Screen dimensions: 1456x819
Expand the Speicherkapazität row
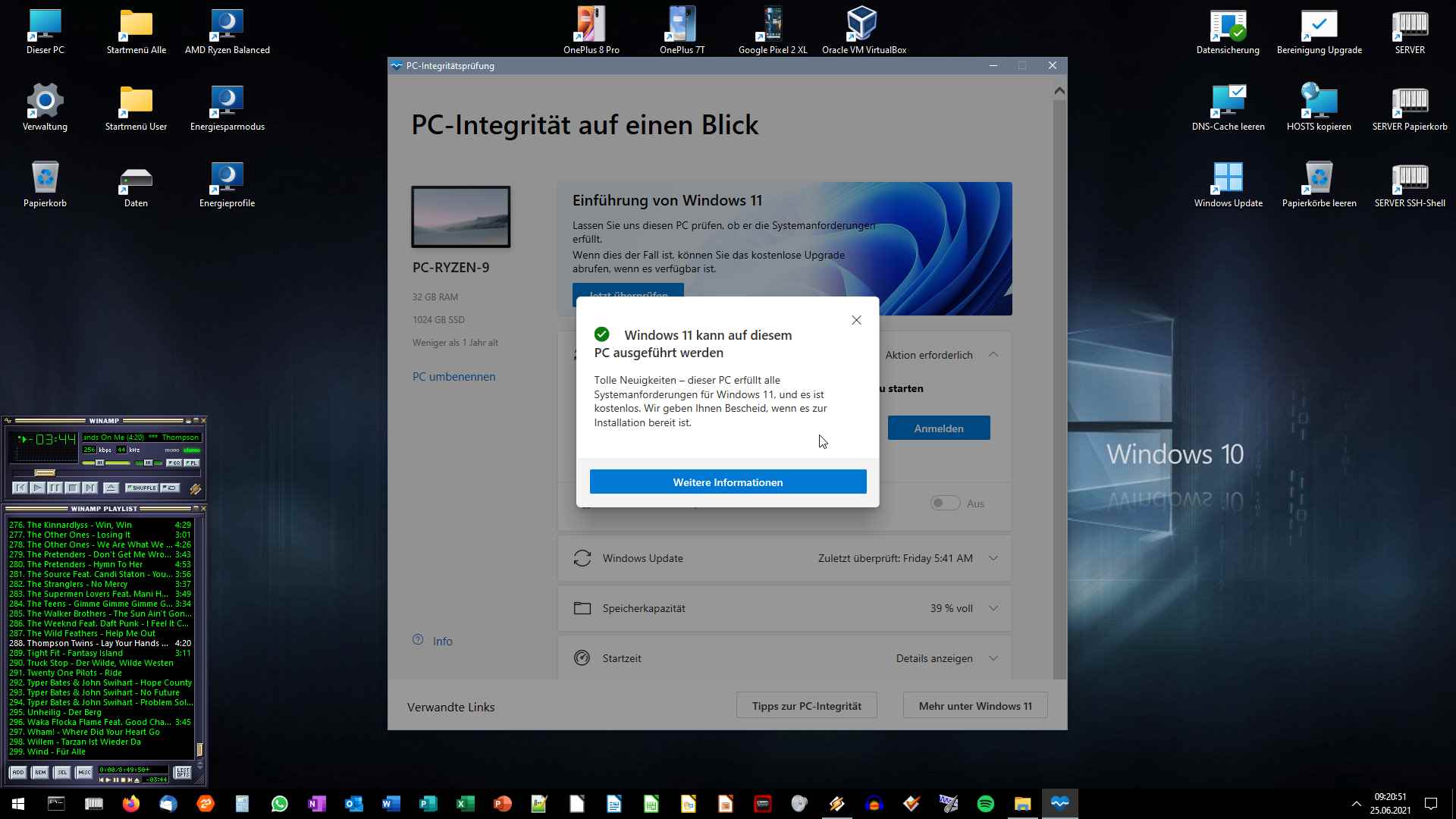pyautogui.click(x=993, y=608)
